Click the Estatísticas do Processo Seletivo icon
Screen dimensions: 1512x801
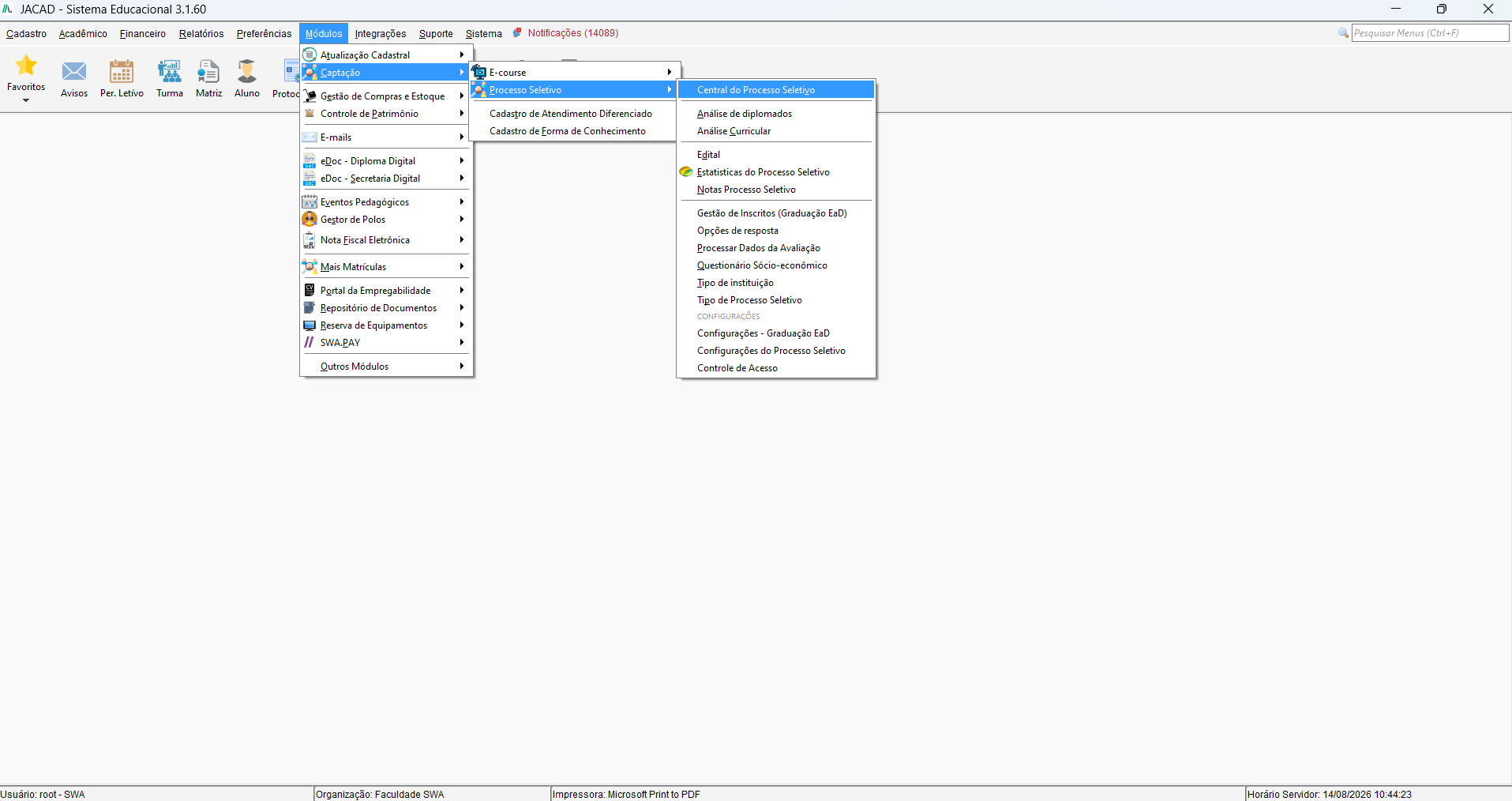coord(686,172)
